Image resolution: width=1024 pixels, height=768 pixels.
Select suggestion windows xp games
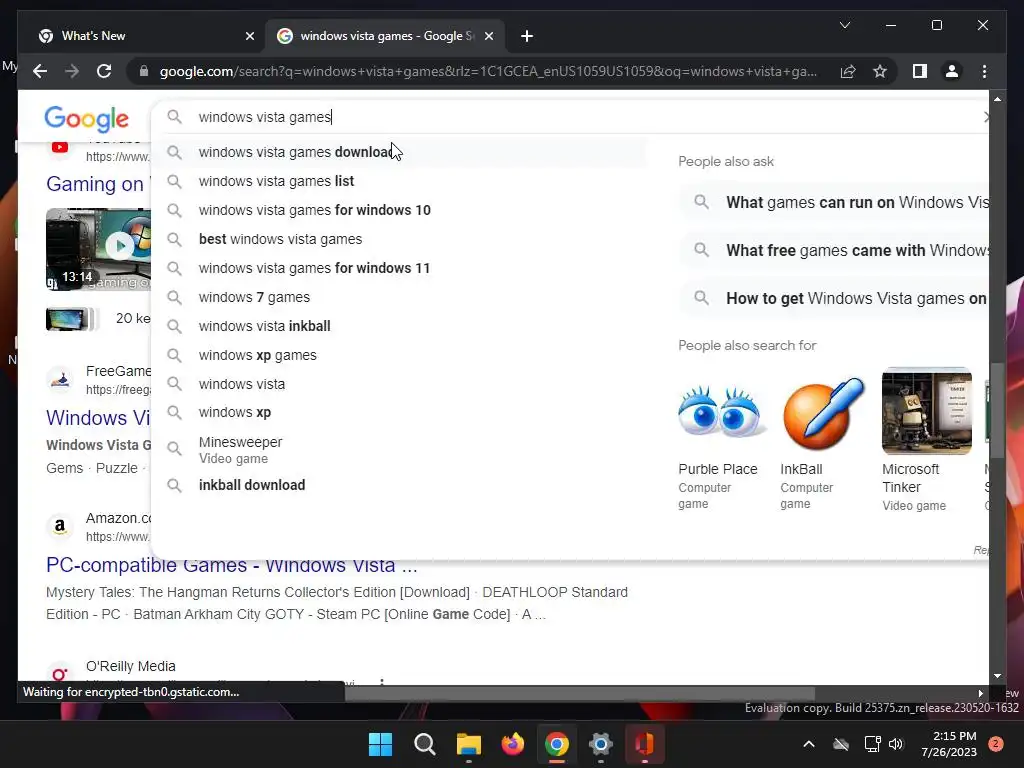pyautogui.click(x=400, y=355)
